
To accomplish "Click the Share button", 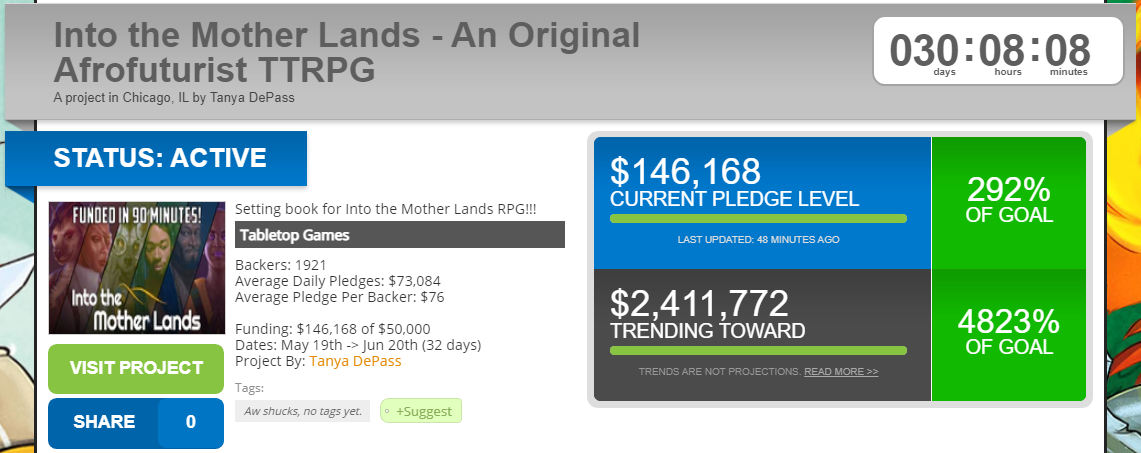I will tap(103, 422).
